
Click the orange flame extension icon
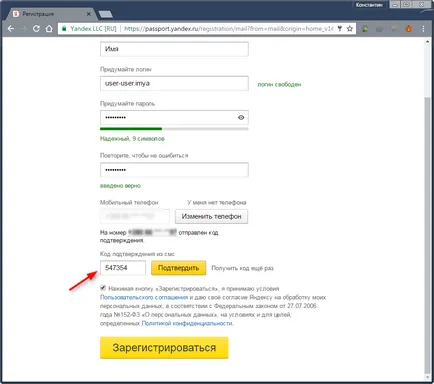coord(409,29)
